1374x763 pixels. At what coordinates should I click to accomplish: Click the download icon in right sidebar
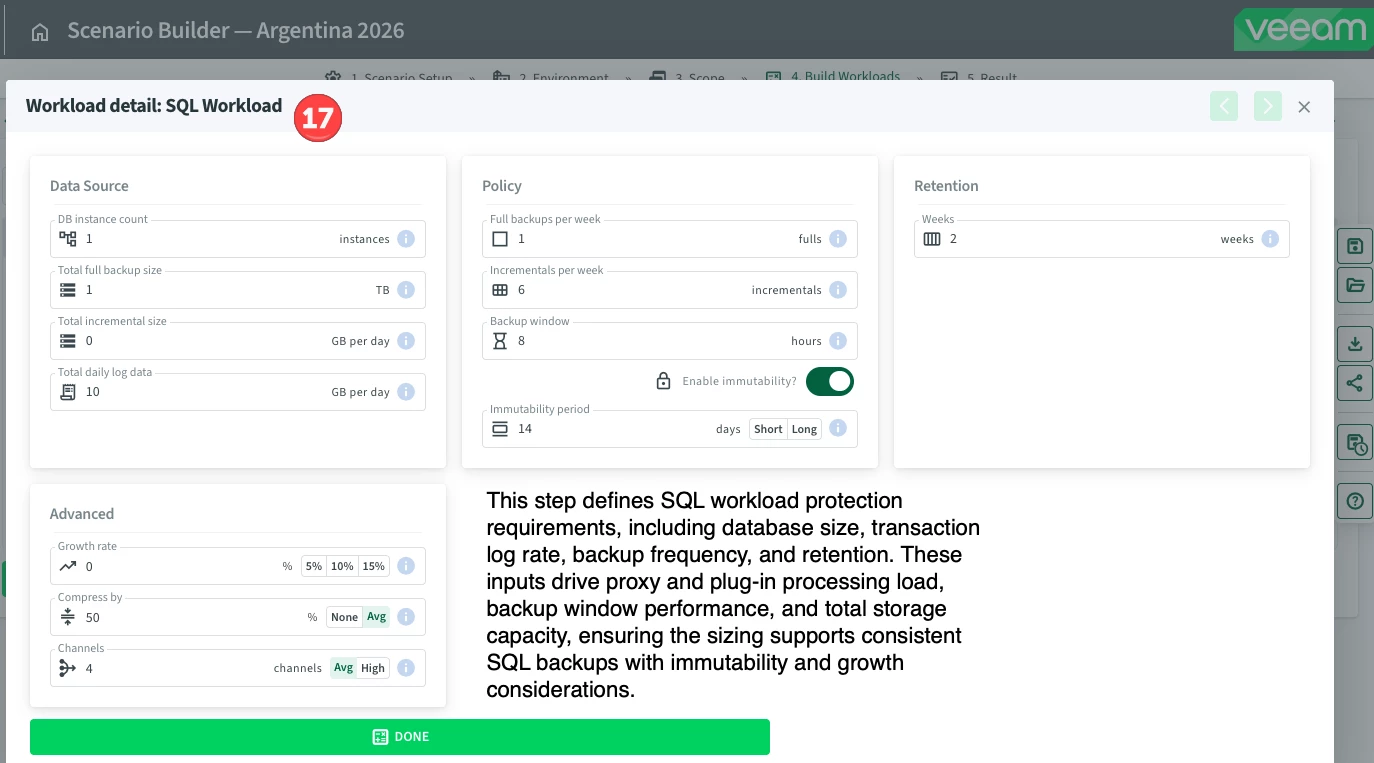pos(1355,344)
